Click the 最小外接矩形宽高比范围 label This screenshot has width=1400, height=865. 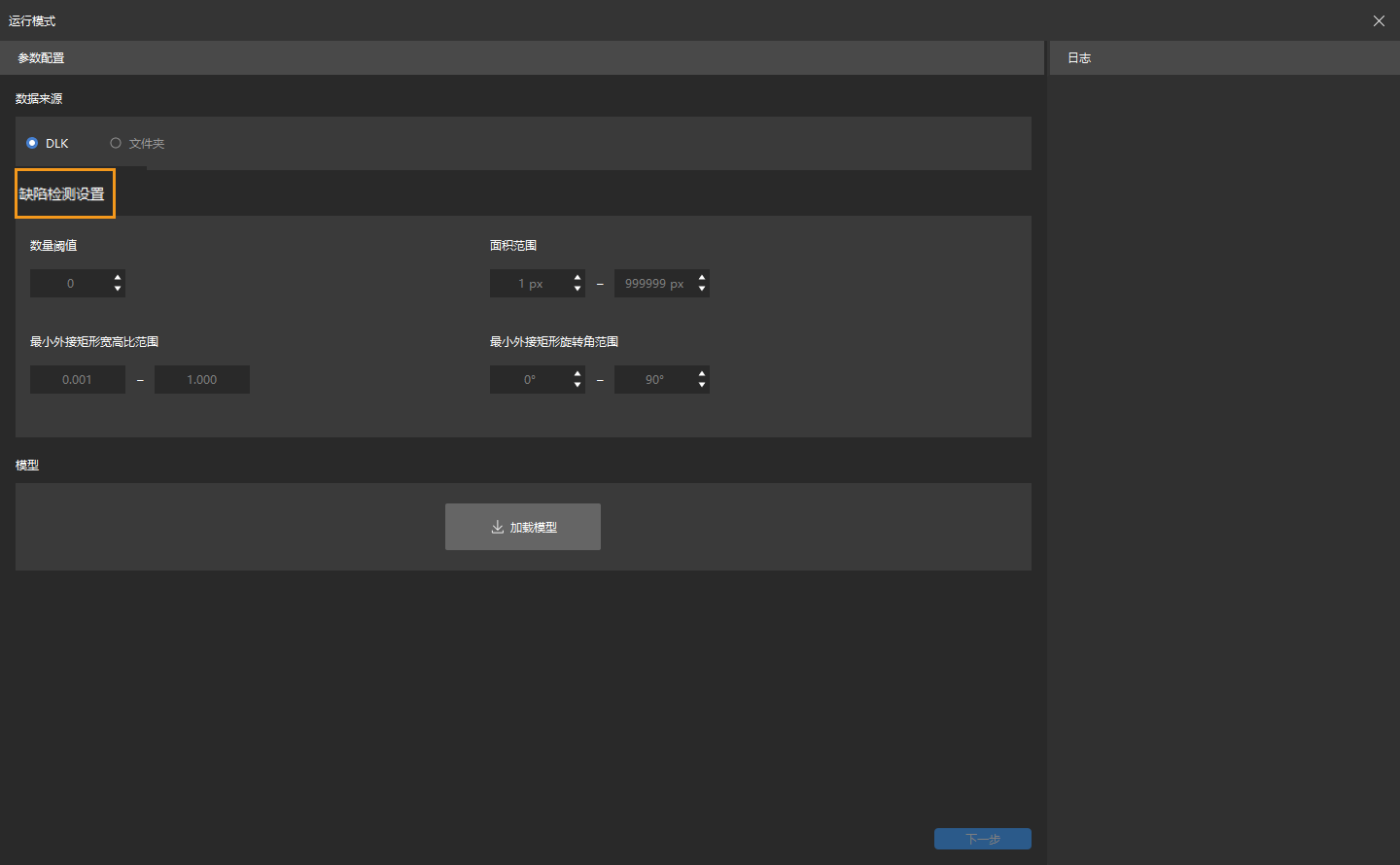[94, 342]
